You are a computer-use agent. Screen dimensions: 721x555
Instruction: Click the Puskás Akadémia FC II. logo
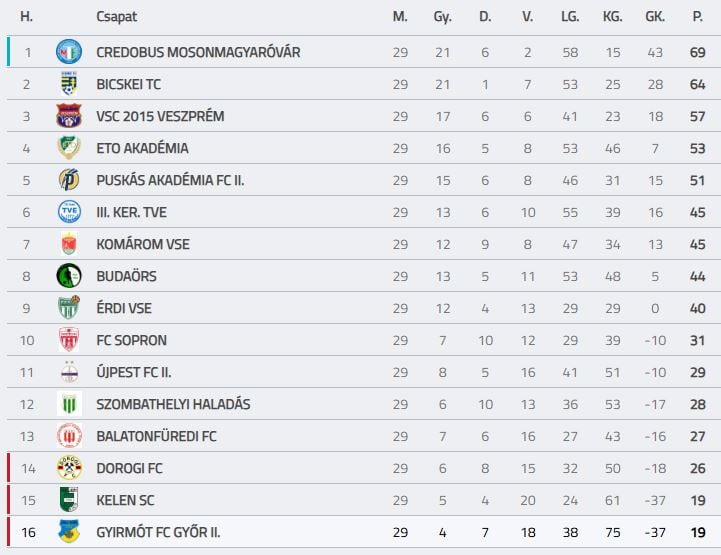pos(69,180)
